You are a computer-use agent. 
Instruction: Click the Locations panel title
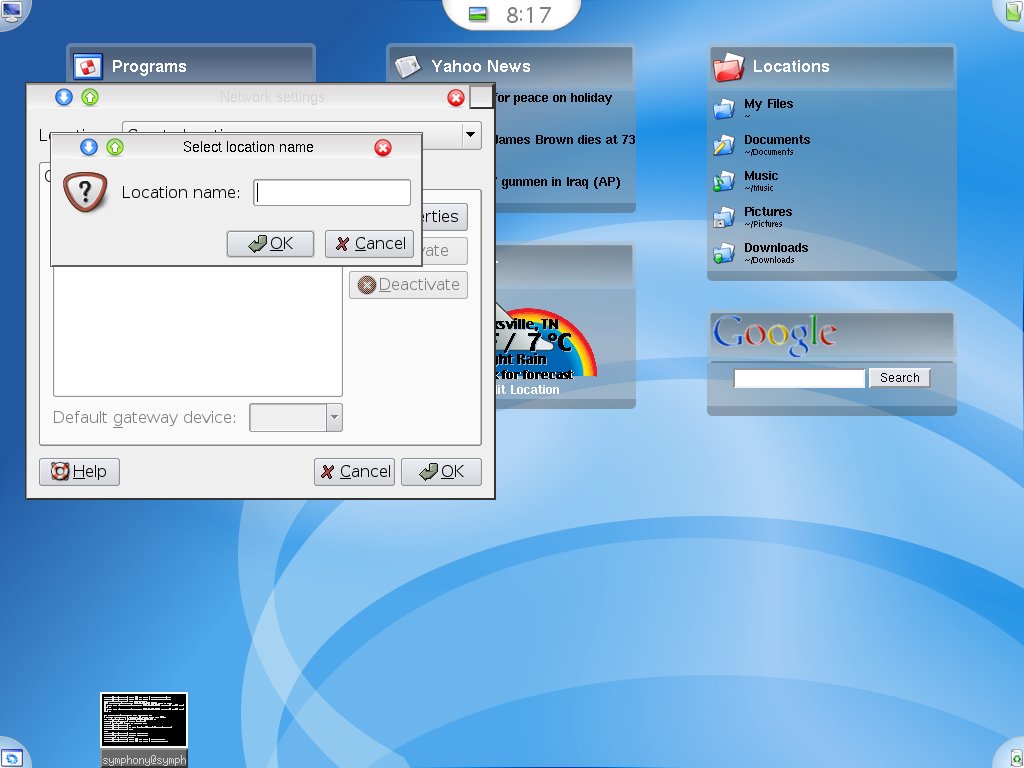point(791,67)
